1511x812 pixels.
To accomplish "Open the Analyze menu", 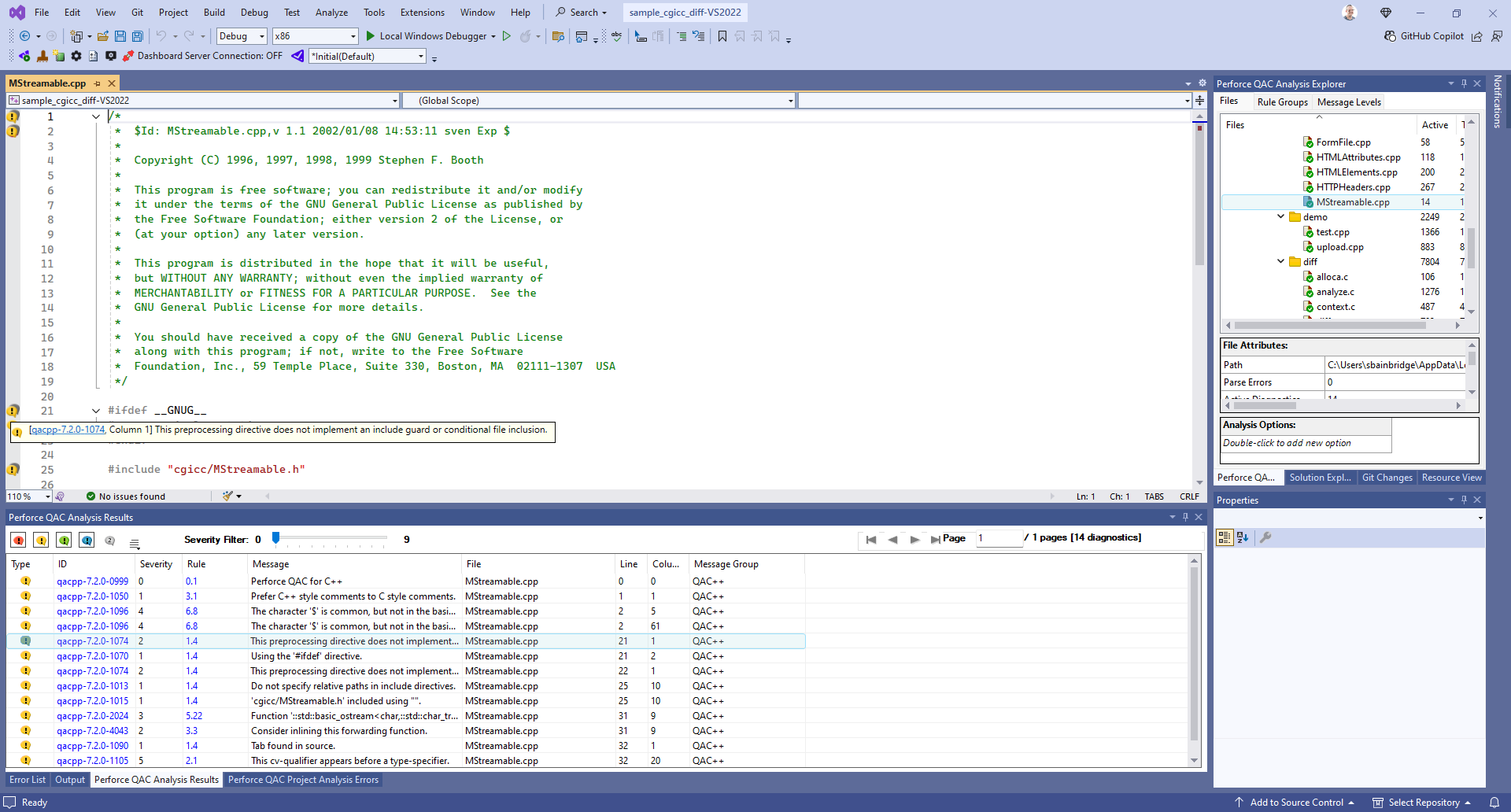I will (x=331, y=13).
